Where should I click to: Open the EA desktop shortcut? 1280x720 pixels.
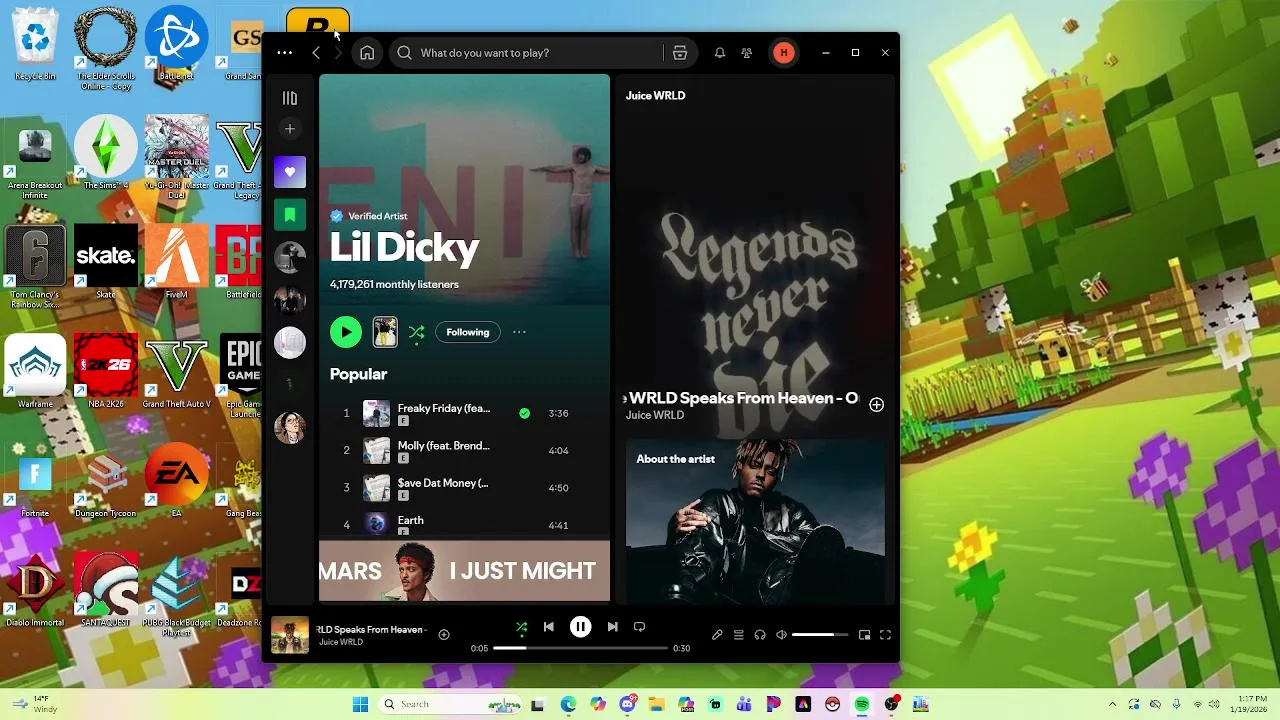[177, 481]
